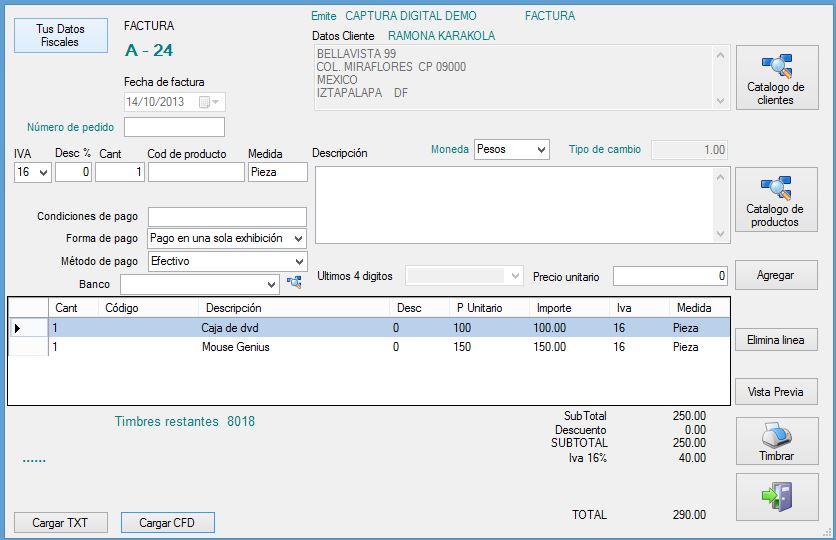This screenshot has height=540, width=836.
Task: Open Vista Previa
Action: [x=776, y=392]
